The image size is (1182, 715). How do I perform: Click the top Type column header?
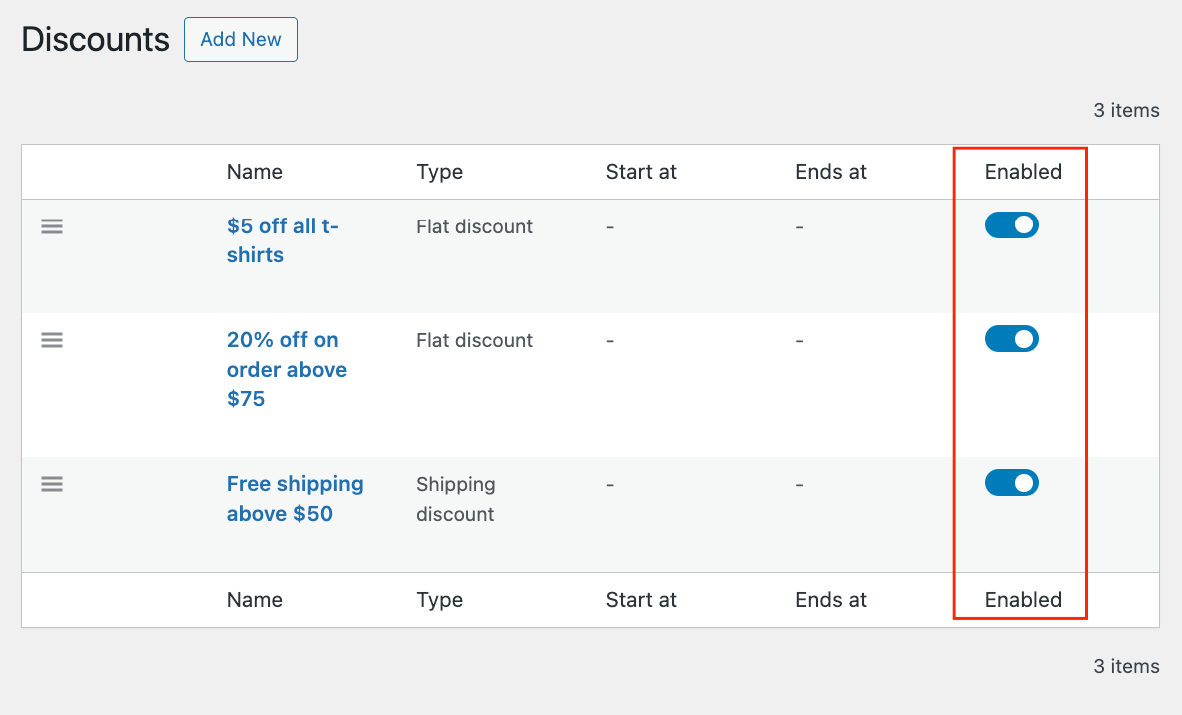(x=439, y=172)
